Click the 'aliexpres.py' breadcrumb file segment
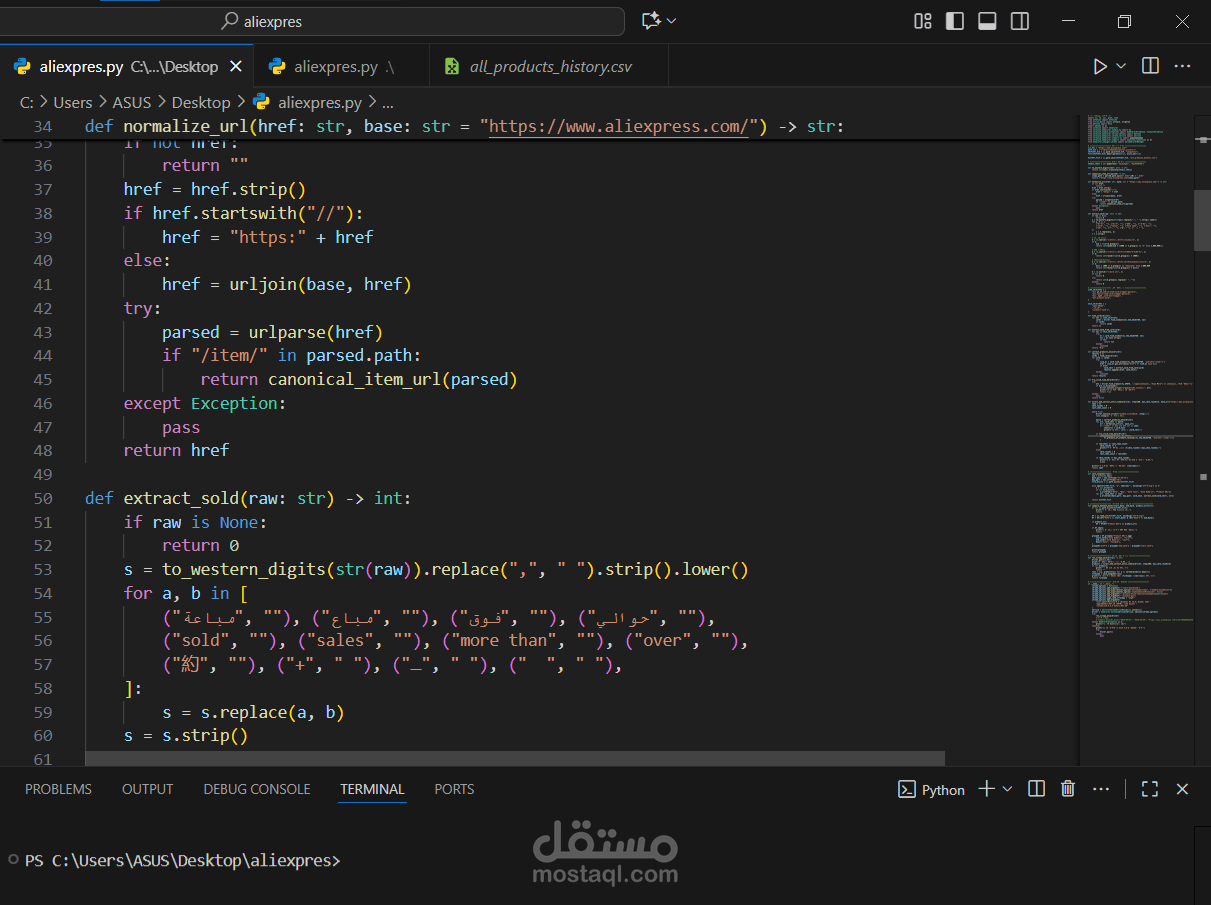The height and width of the screenshot is (905, 1211). tap(320, 102)
